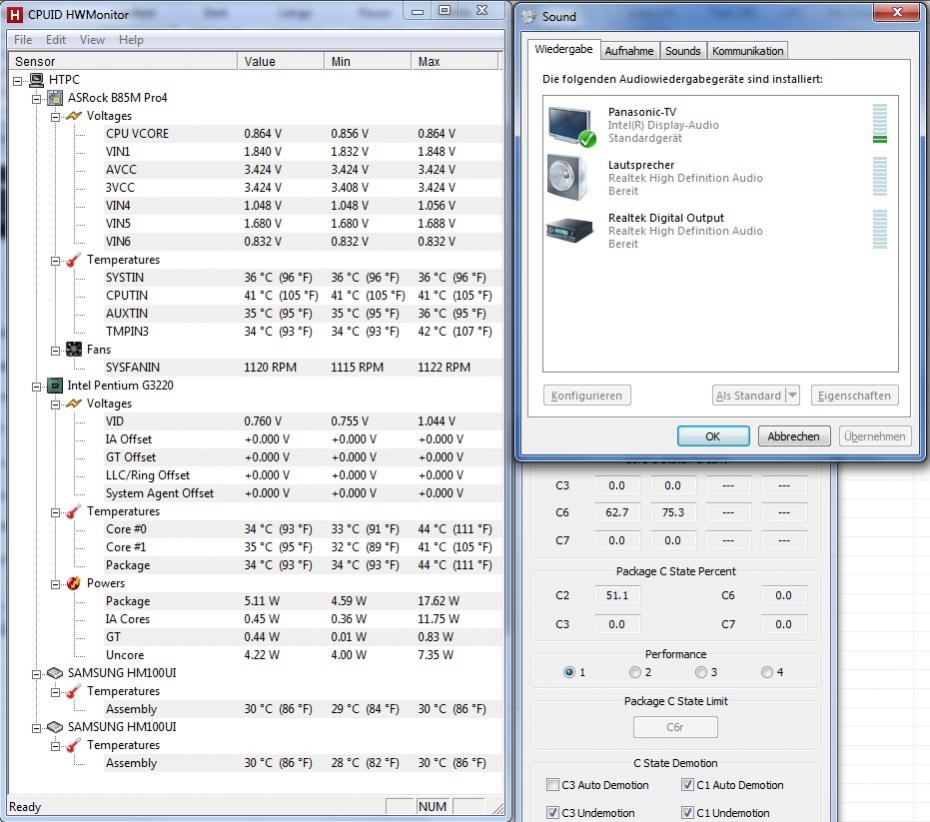Select the HTPC computer icon in the tree
The image size is (930, 822).
tap(37, 79)
